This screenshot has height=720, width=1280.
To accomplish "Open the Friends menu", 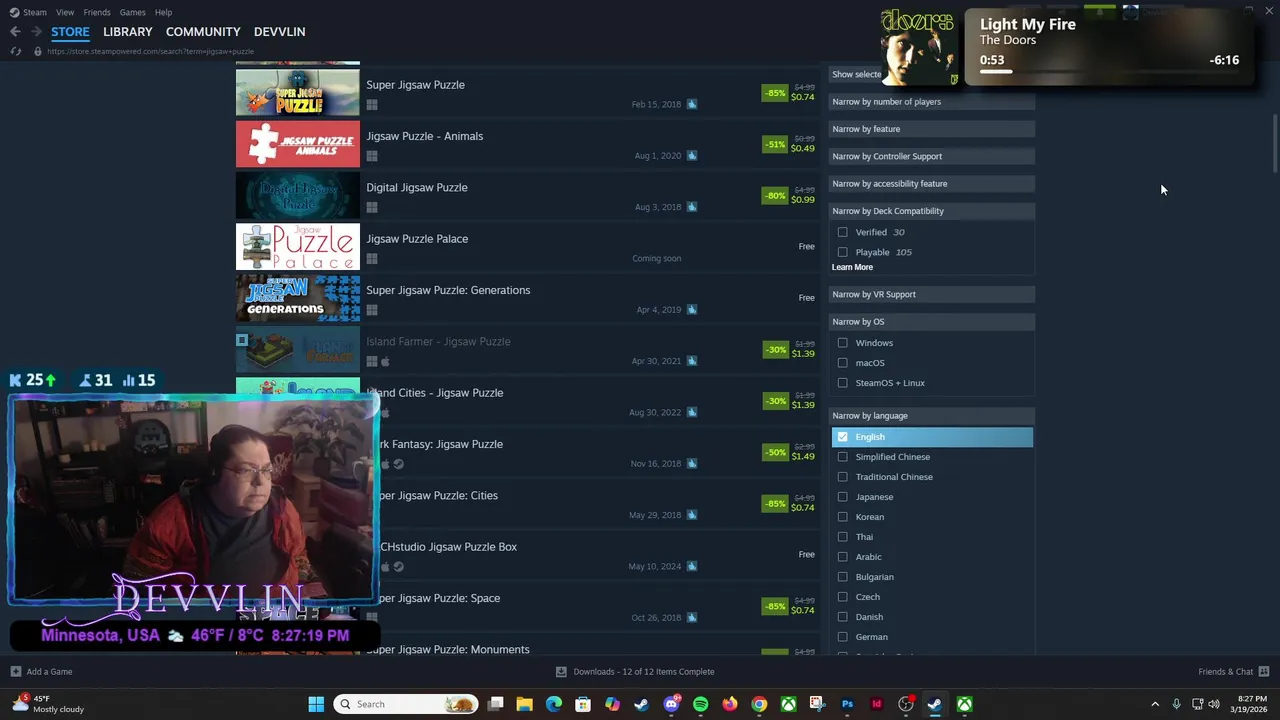I will pos(97,12).
